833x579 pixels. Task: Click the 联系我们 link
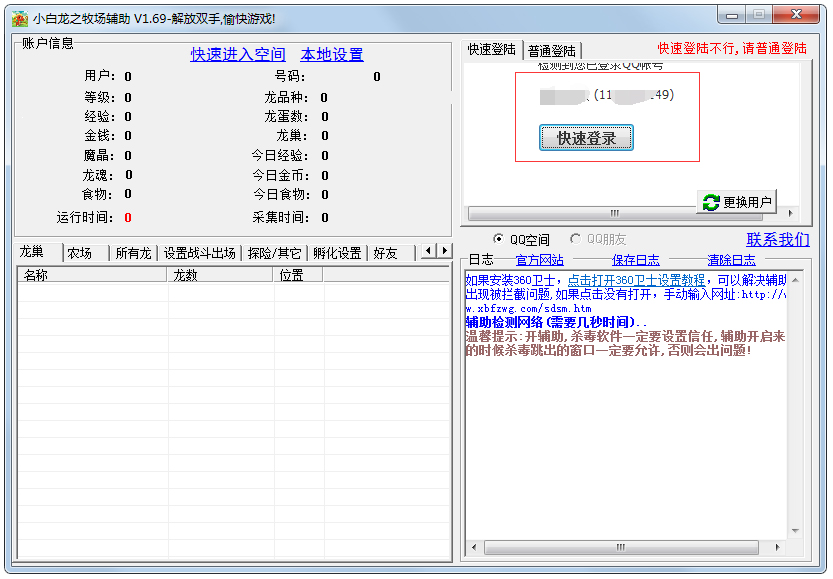777,239
